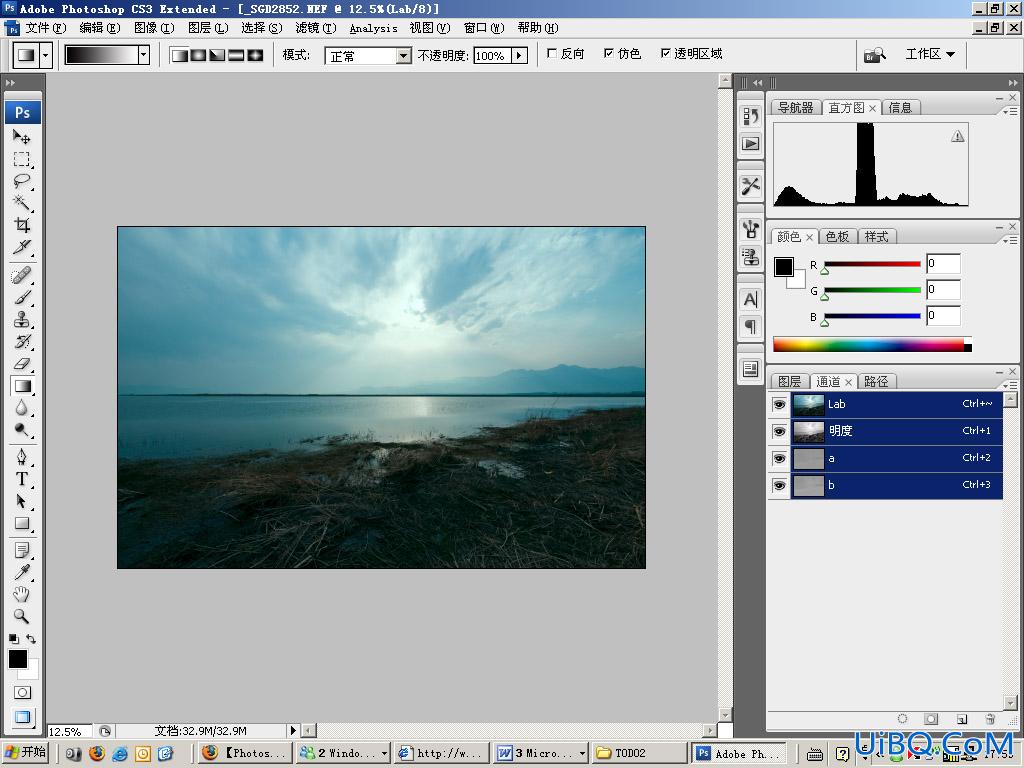Select the Dodge tool
The height and width of the screenshot is (768, 1024).
coord(22,430)
